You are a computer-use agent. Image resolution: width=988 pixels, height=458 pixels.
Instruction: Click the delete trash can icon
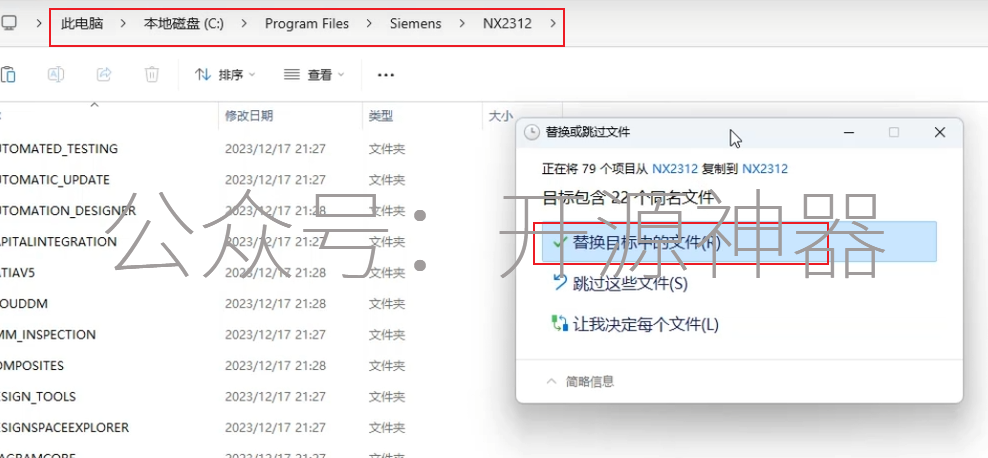coord(152,74)
